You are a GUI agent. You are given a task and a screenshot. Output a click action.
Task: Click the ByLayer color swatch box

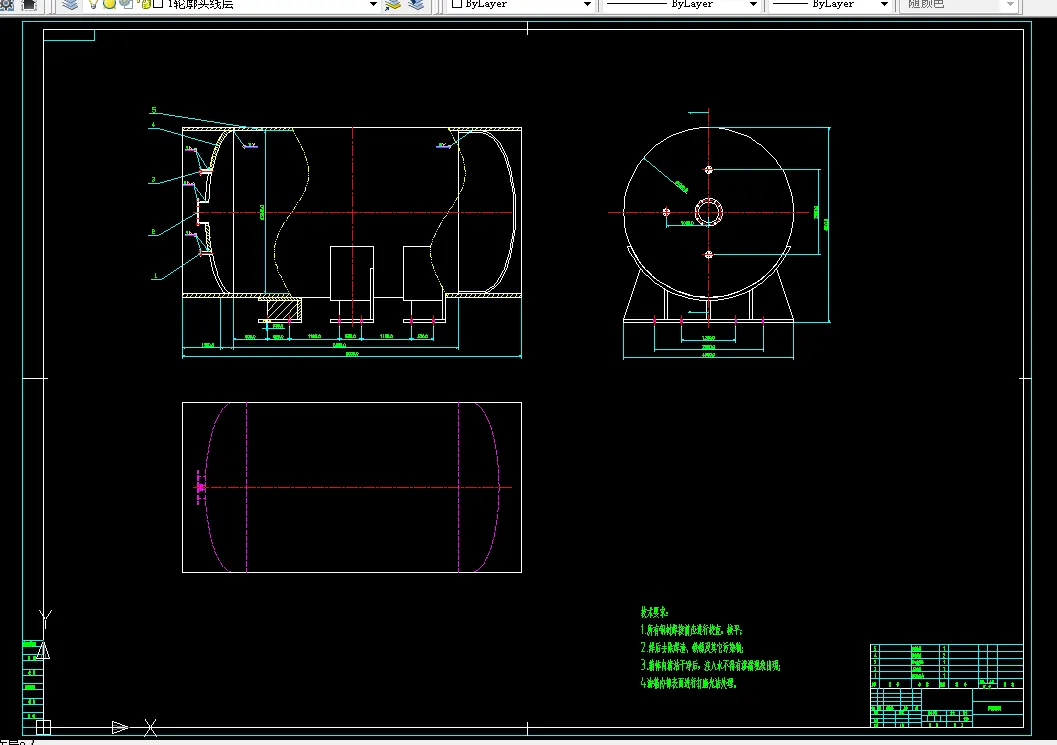[x=456, y=4]
